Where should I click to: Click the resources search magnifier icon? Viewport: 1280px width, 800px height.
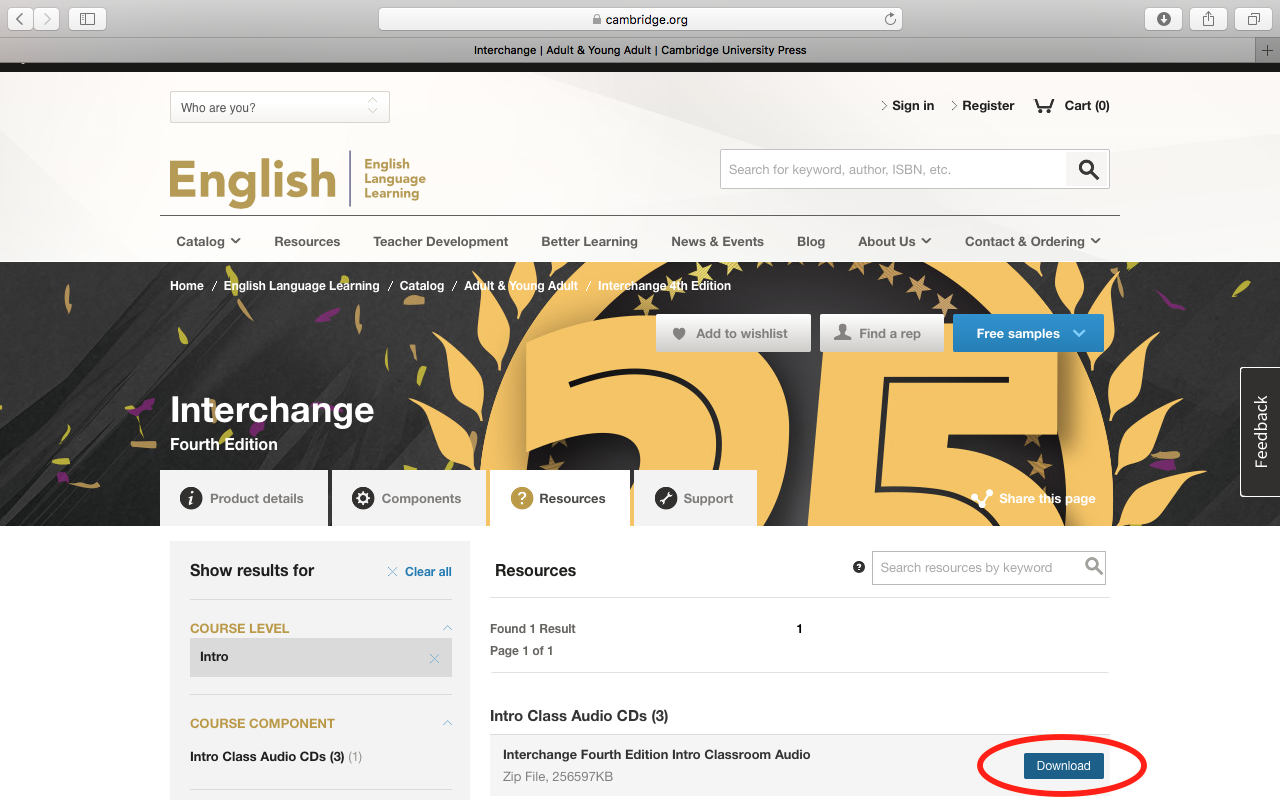1094,567
